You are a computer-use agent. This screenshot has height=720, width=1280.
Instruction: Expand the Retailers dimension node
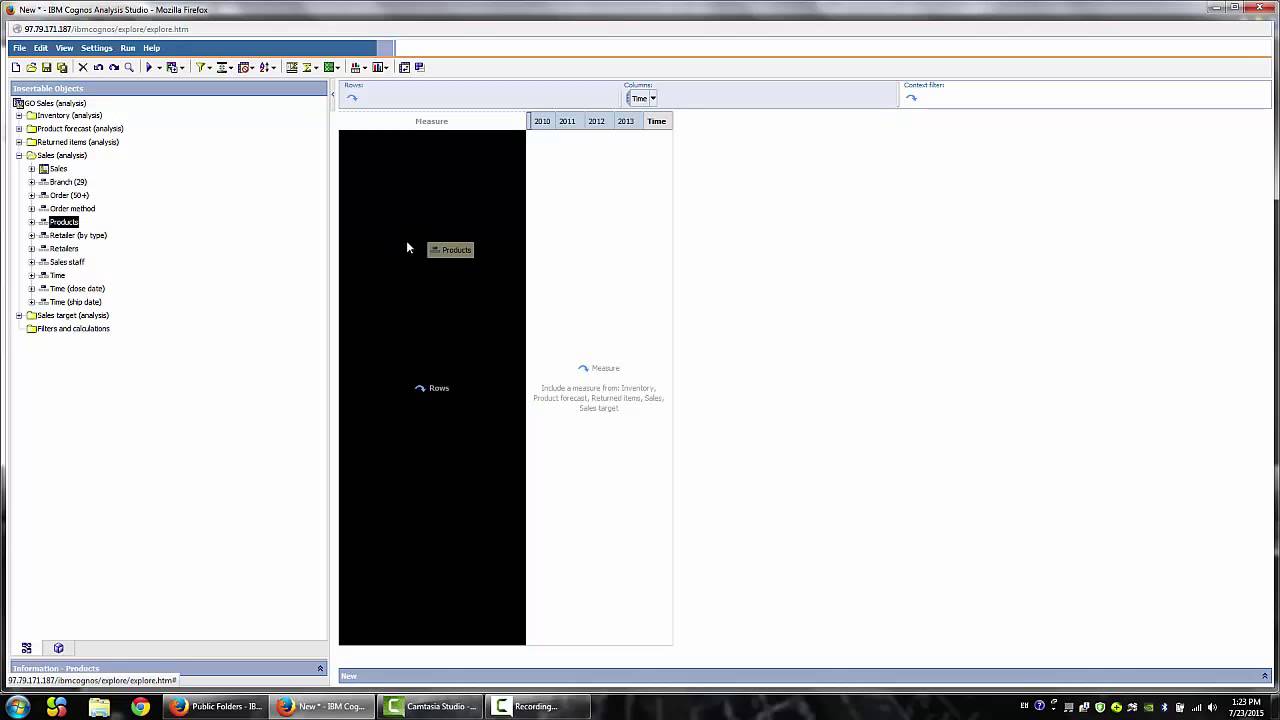coord(31,249)
